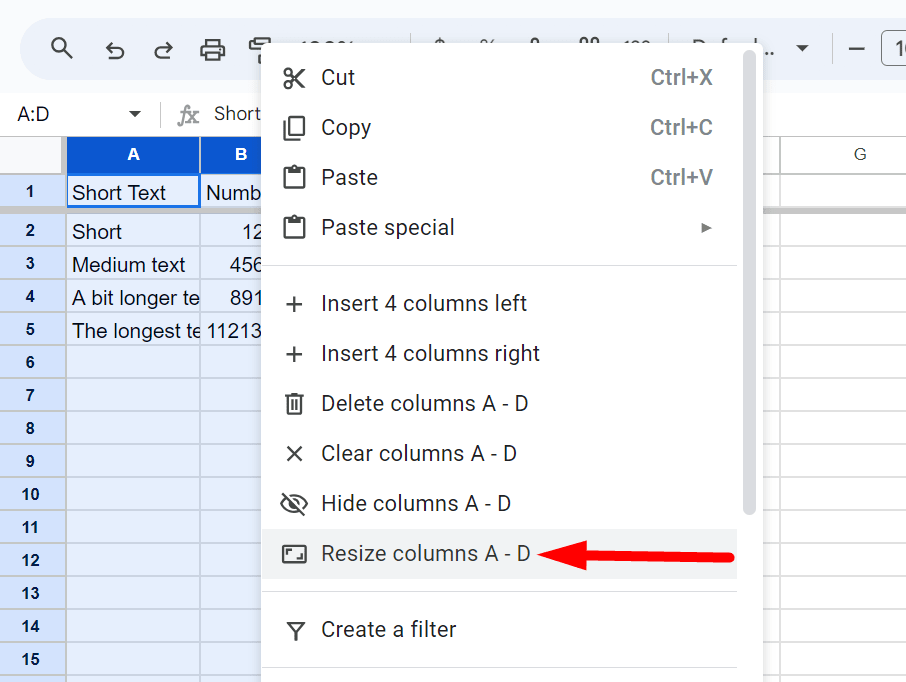Redo the last action
Image resolution: width=906 pixels, height=682 pixels.
pyautogui.click(x=163, y=48)
